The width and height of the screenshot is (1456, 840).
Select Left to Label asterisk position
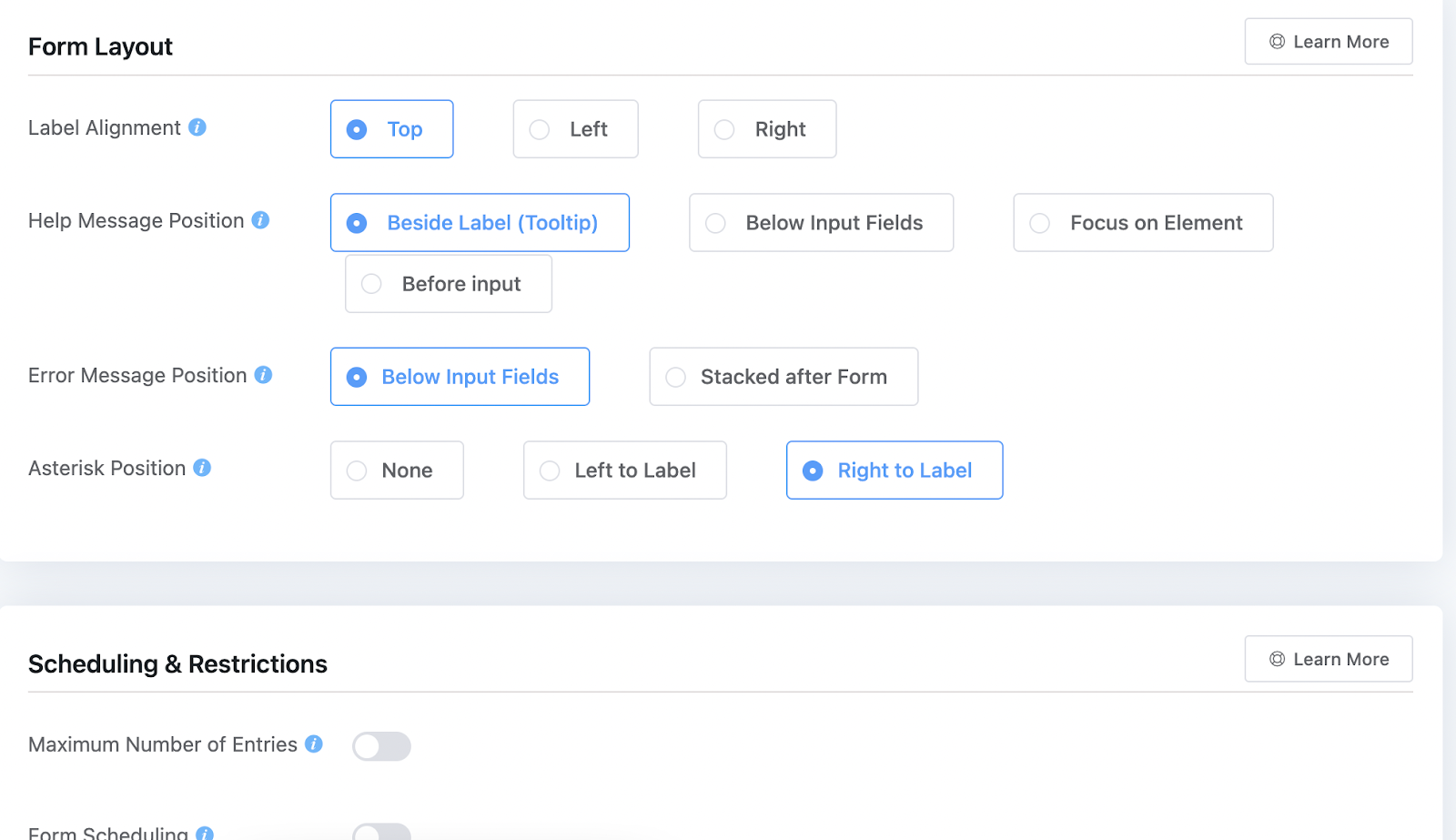point(624,471)
